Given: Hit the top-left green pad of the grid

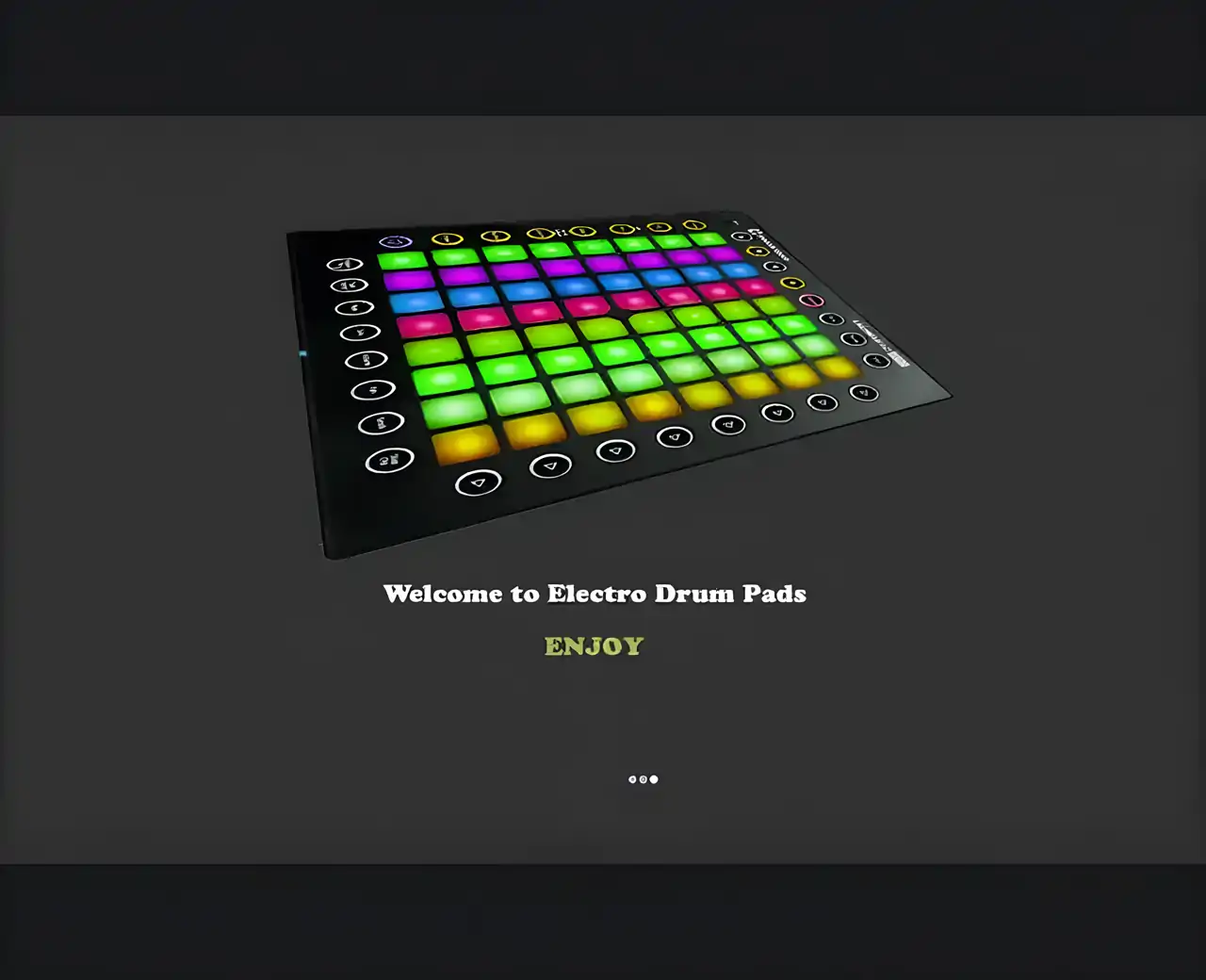Looking at the screenshot, I should [402, 260].
